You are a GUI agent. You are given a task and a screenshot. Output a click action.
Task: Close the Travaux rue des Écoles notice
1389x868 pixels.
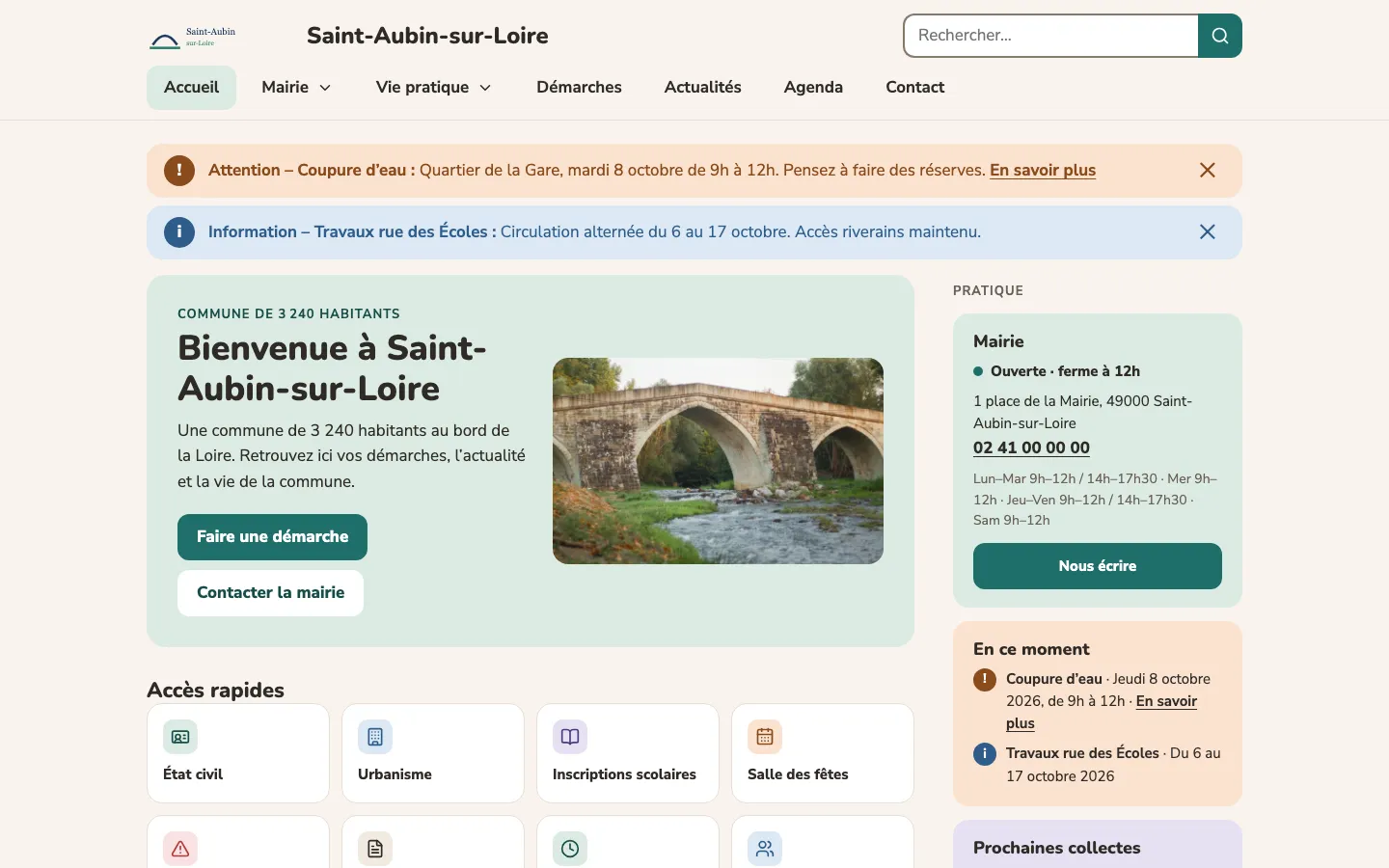1207,232
